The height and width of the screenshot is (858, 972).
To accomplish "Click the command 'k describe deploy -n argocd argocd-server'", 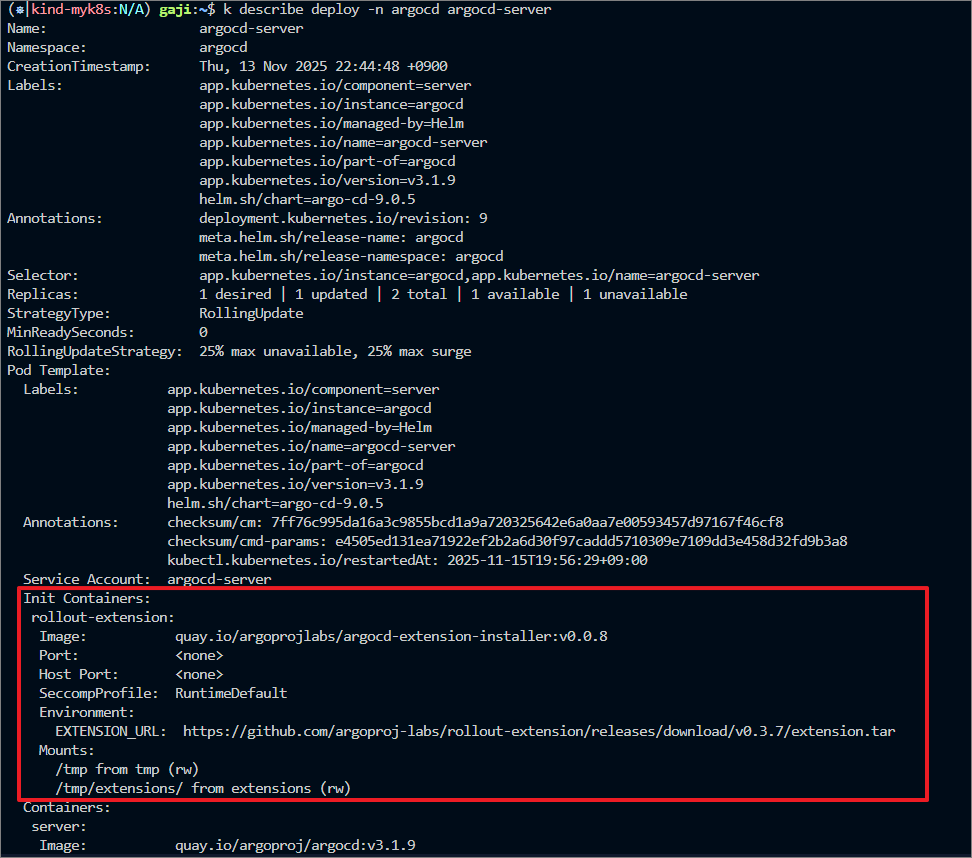I will point(387,9).
